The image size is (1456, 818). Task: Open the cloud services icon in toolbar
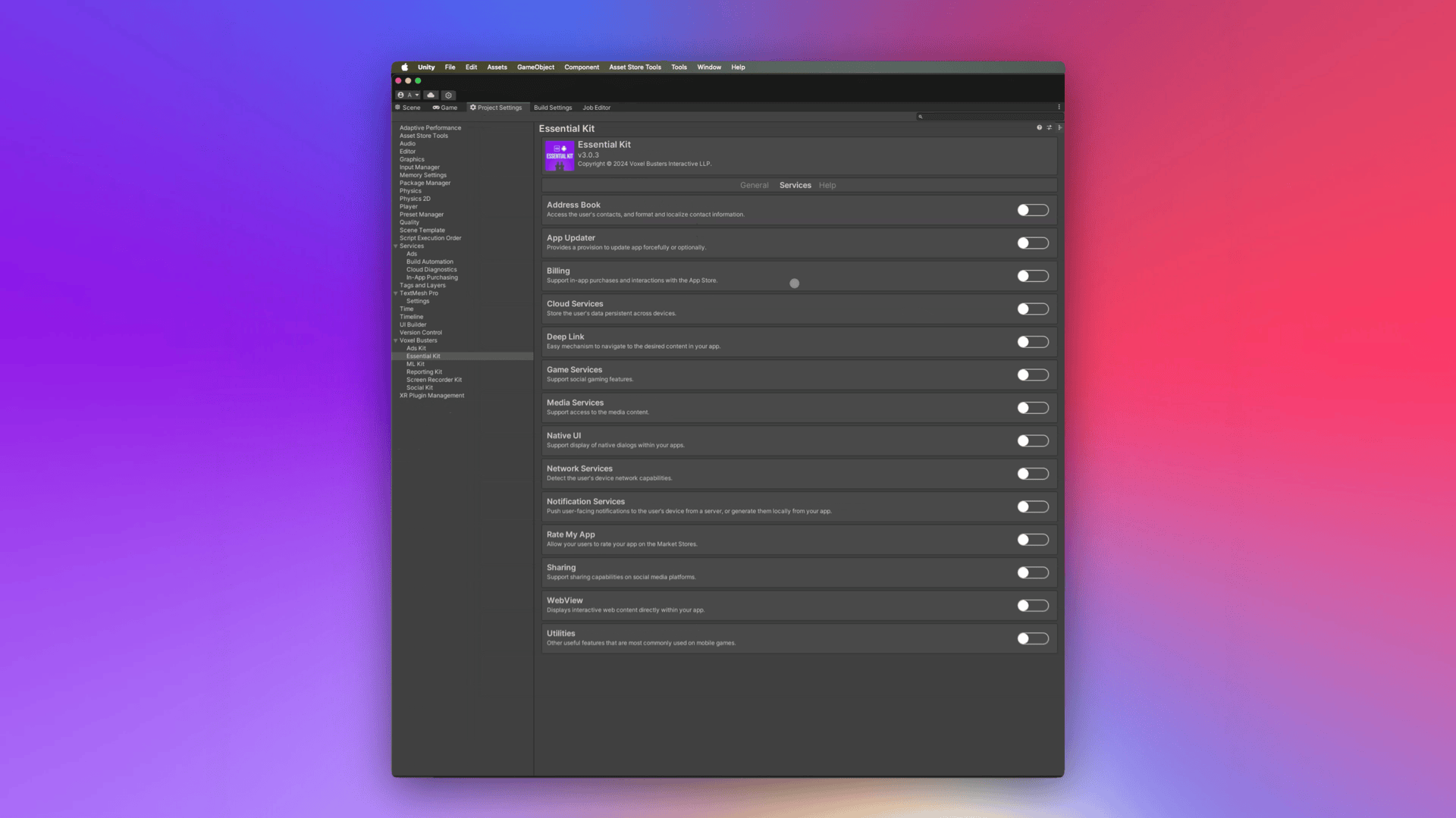[431, 96]
